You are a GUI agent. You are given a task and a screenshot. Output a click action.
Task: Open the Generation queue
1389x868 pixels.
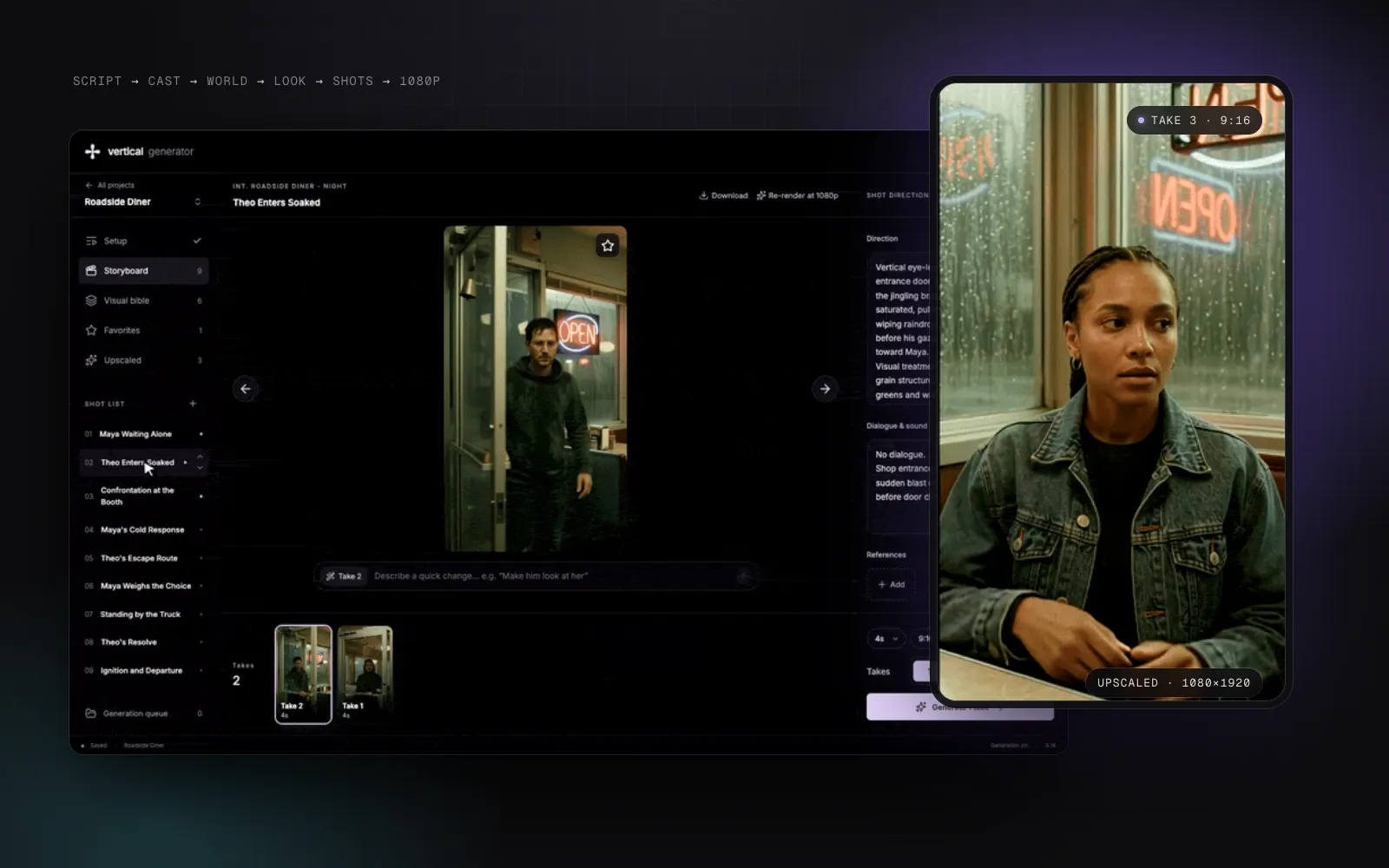coord(143,713)
